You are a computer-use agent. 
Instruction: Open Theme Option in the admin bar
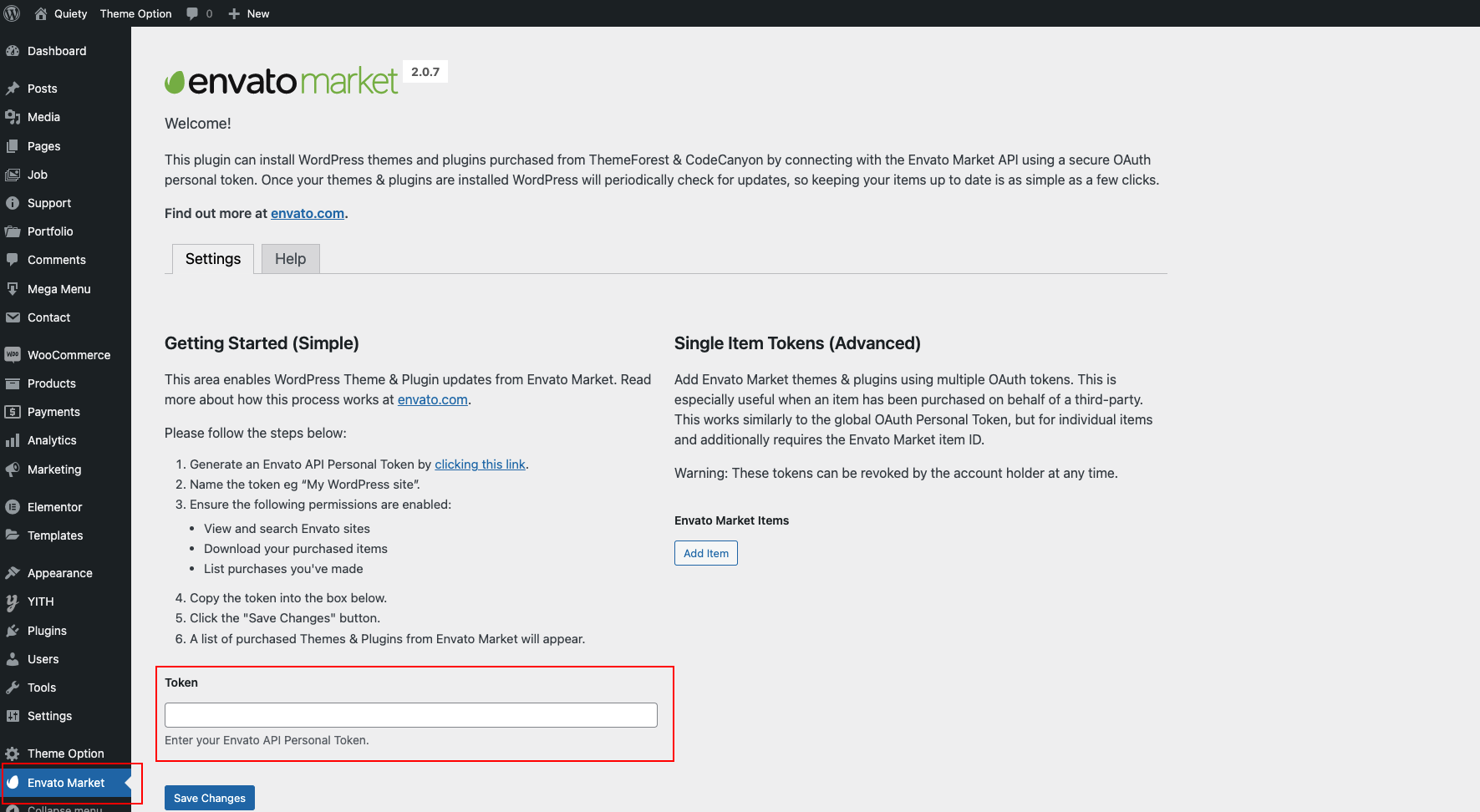pyautogui.click(x=135, y=13)
